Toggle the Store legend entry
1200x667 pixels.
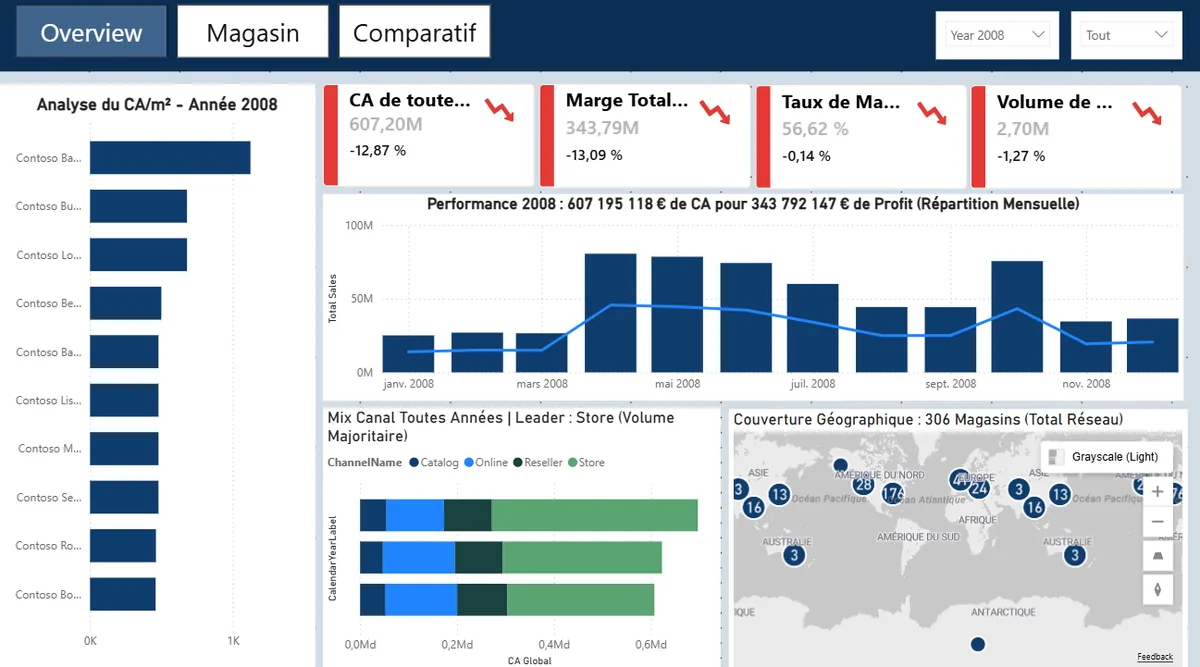[586, 463]
